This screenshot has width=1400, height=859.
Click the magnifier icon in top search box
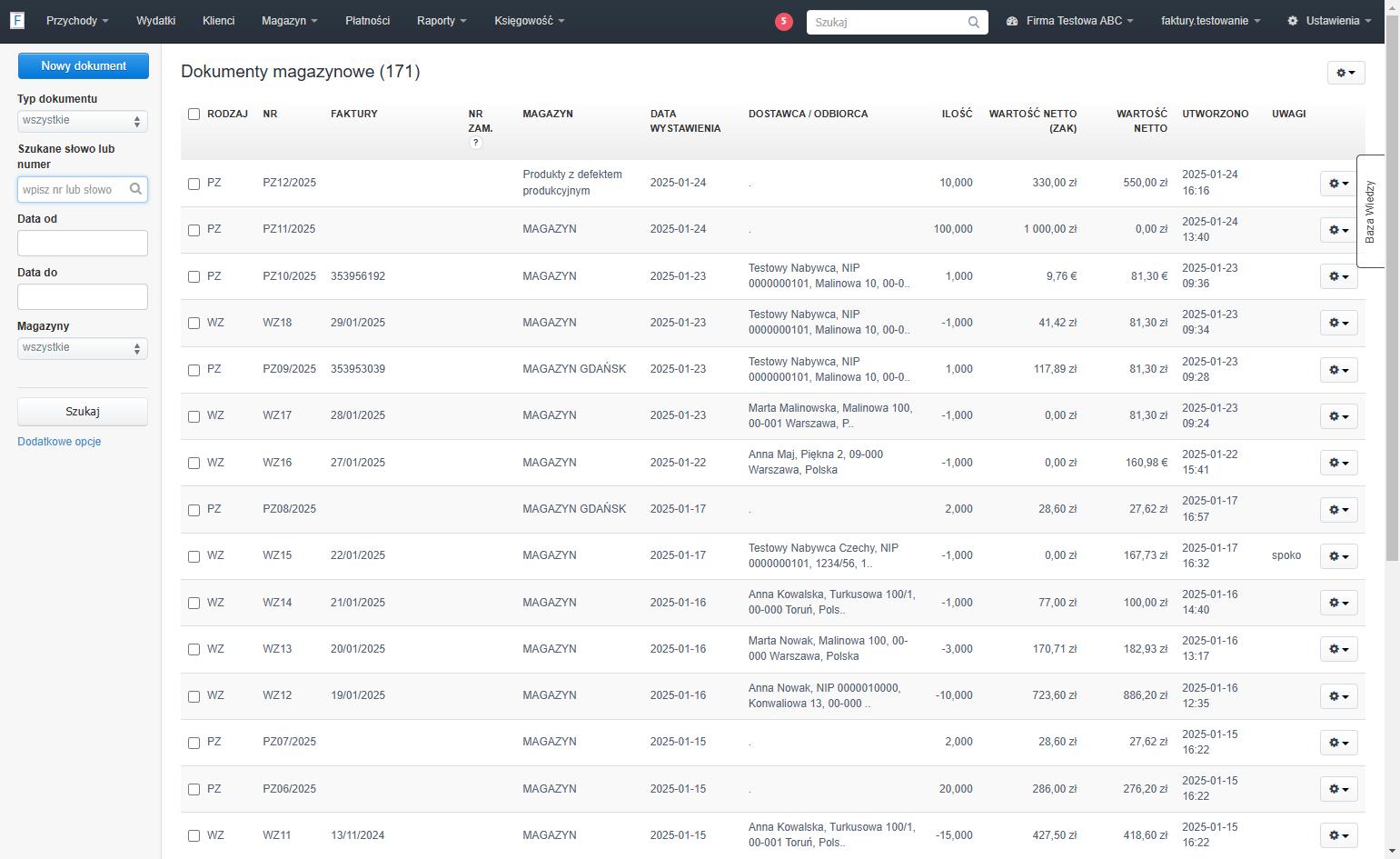pos(973,22)
